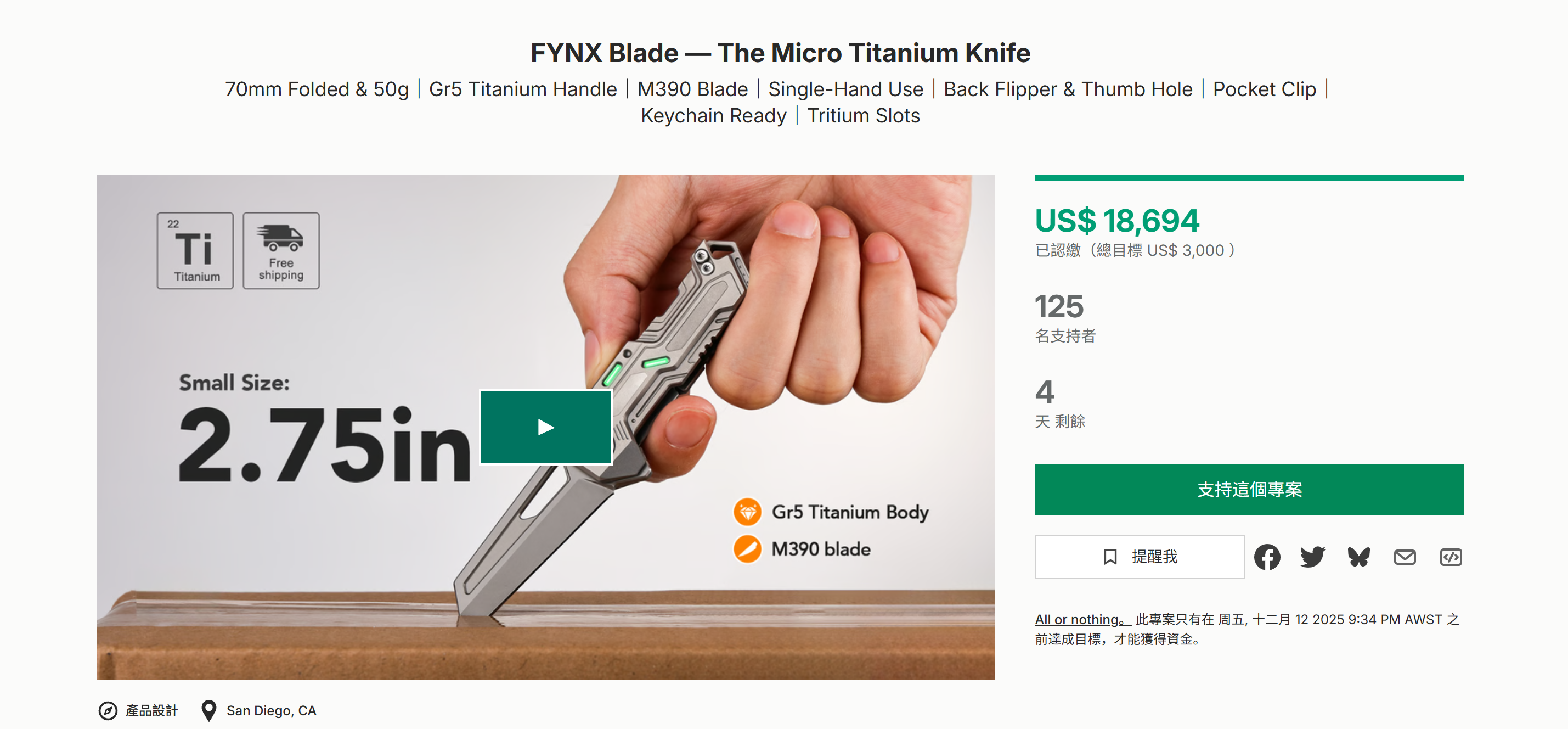Open the 產品設計 category link
This screenshot has height=729, width=1568.
click(151, 711)
